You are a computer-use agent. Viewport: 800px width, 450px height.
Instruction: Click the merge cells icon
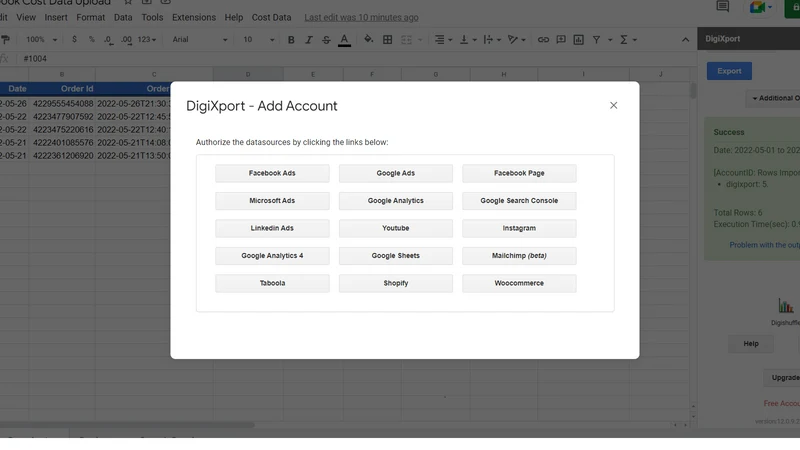(x=407, y=39)
